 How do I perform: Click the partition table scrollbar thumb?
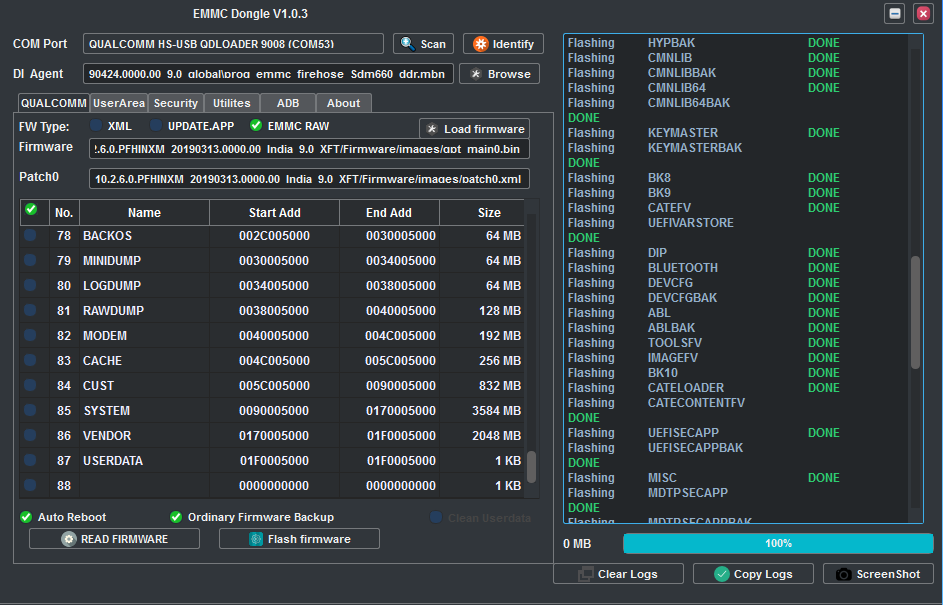(531, 467)
